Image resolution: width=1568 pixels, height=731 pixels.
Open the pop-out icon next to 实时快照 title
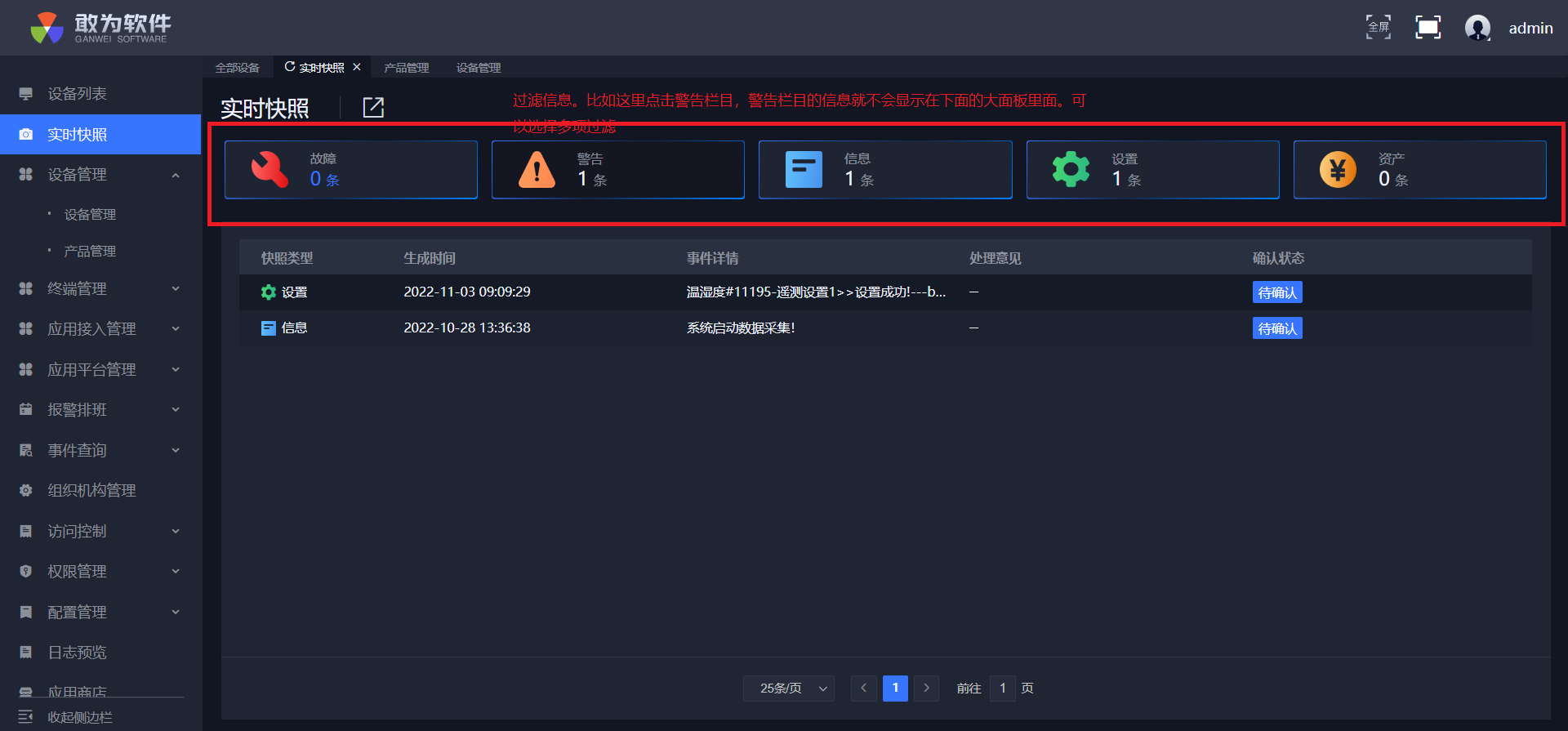(373, 107)
